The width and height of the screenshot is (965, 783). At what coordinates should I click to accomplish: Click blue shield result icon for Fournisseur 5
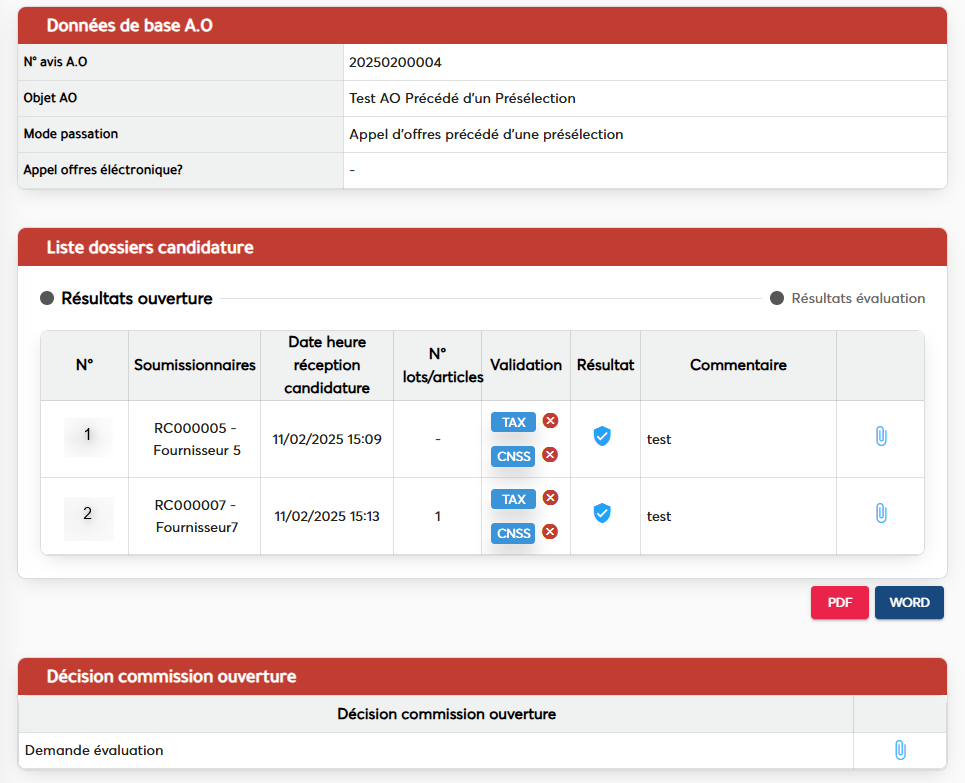pos(602,436)
